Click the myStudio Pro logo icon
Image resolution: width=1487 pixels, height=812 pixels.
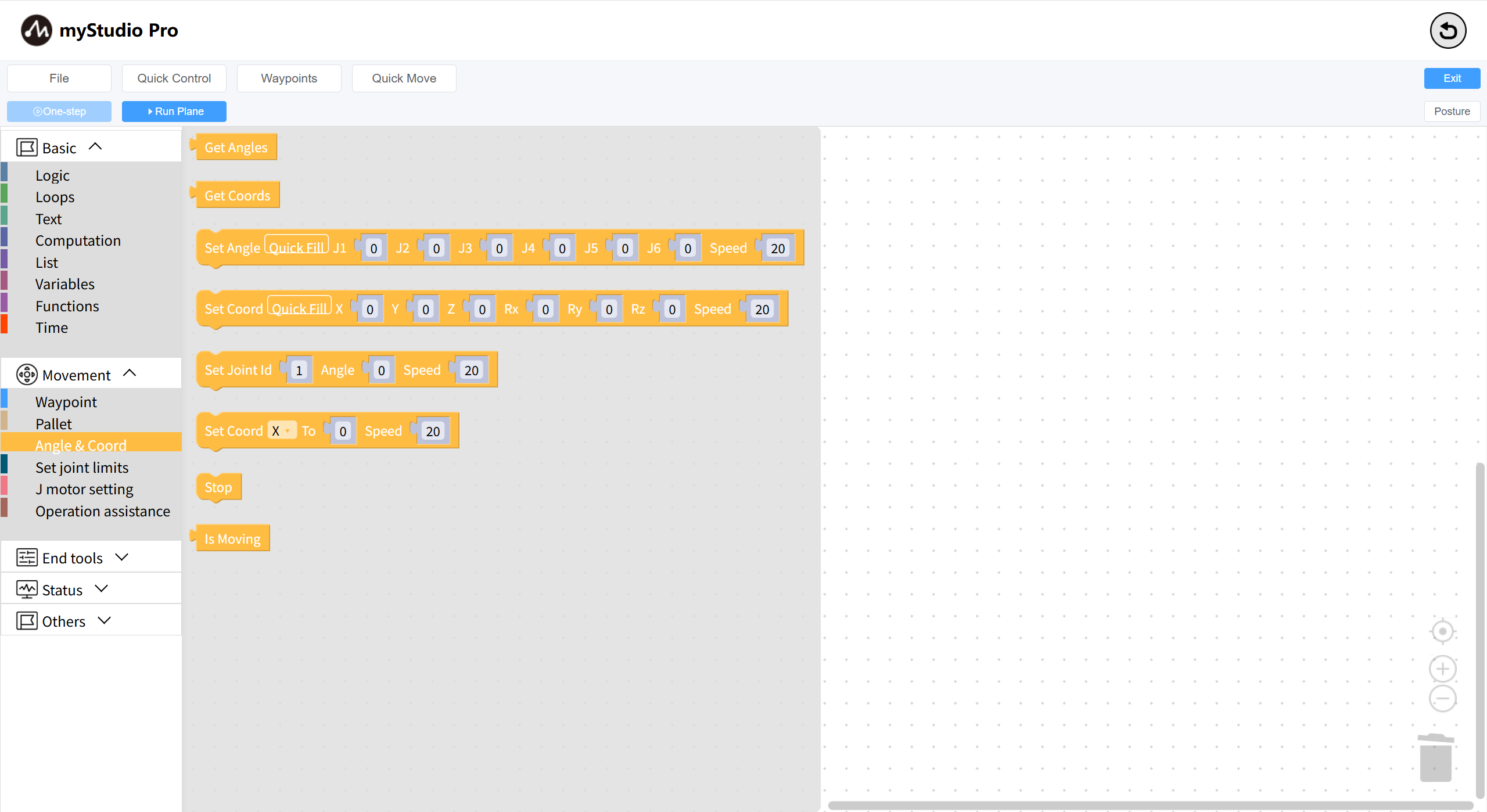[36, 30]
